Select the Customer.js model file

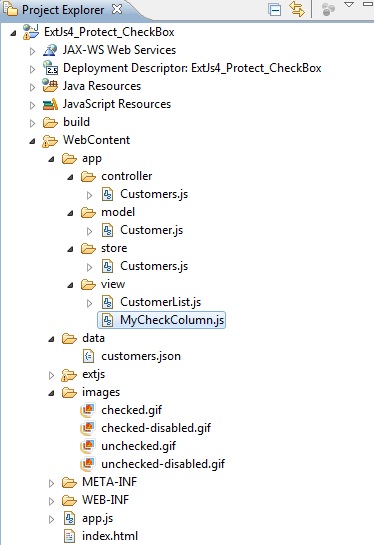click(152, 230)
